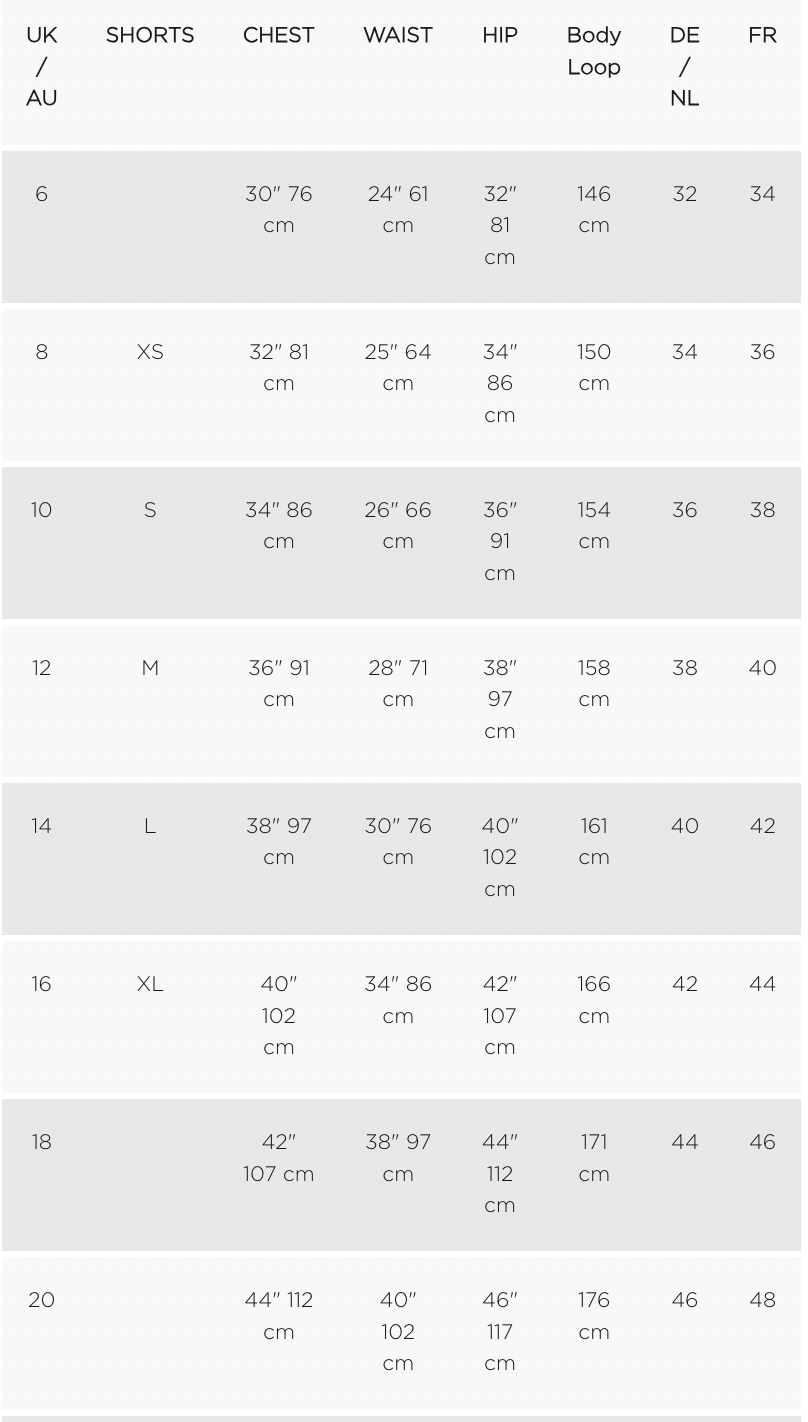The image size is (808, 1422).
Task: Click the SHORTS column header
Action: (x=150, y=36)
